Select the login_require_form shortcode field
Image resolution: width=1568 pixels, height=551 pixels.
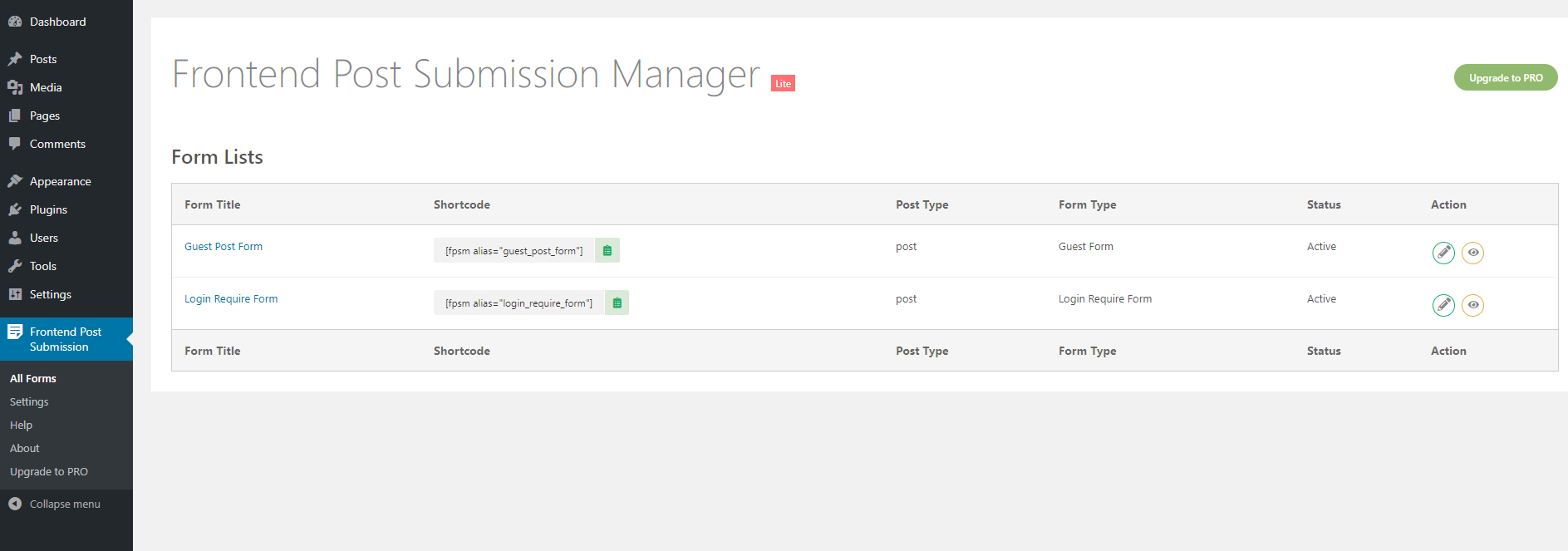519,303
